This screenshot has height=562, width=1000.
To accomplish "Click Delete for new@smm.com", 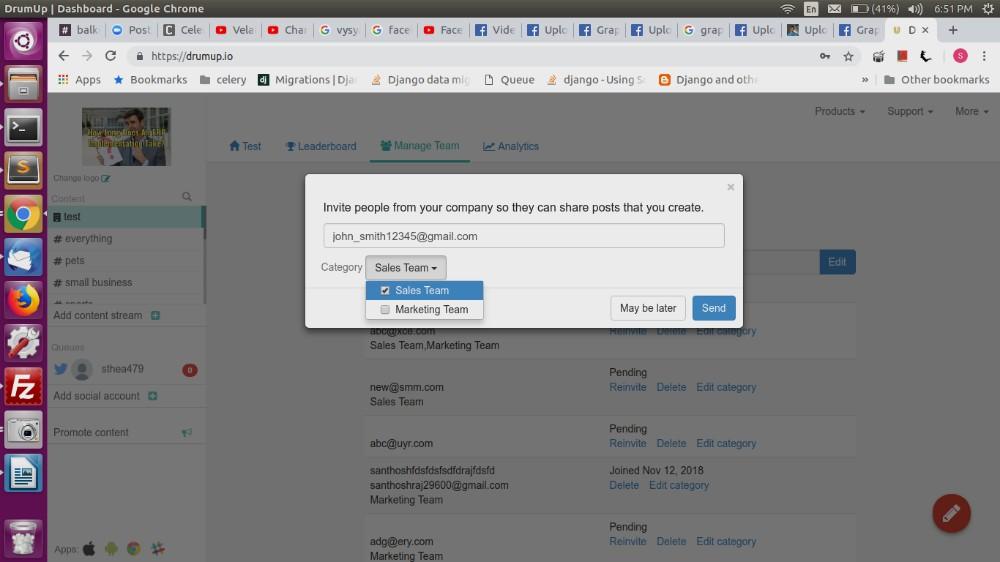I will pos(671,387).
